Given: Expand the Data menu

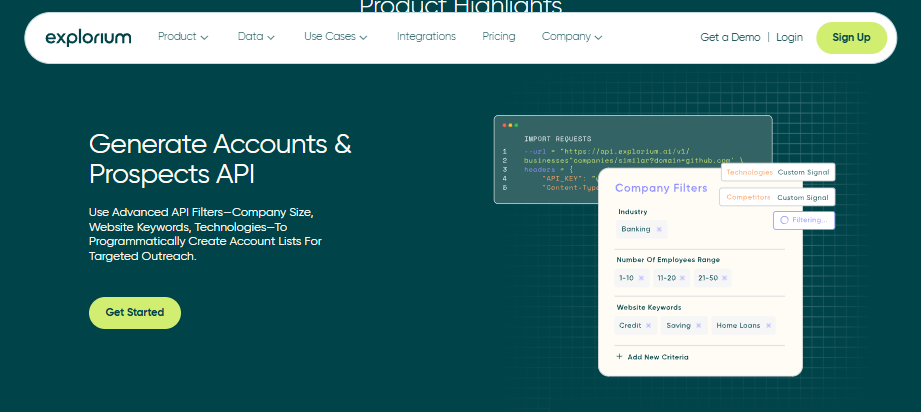Looking at the screenshot, I should tap(256, 36).
